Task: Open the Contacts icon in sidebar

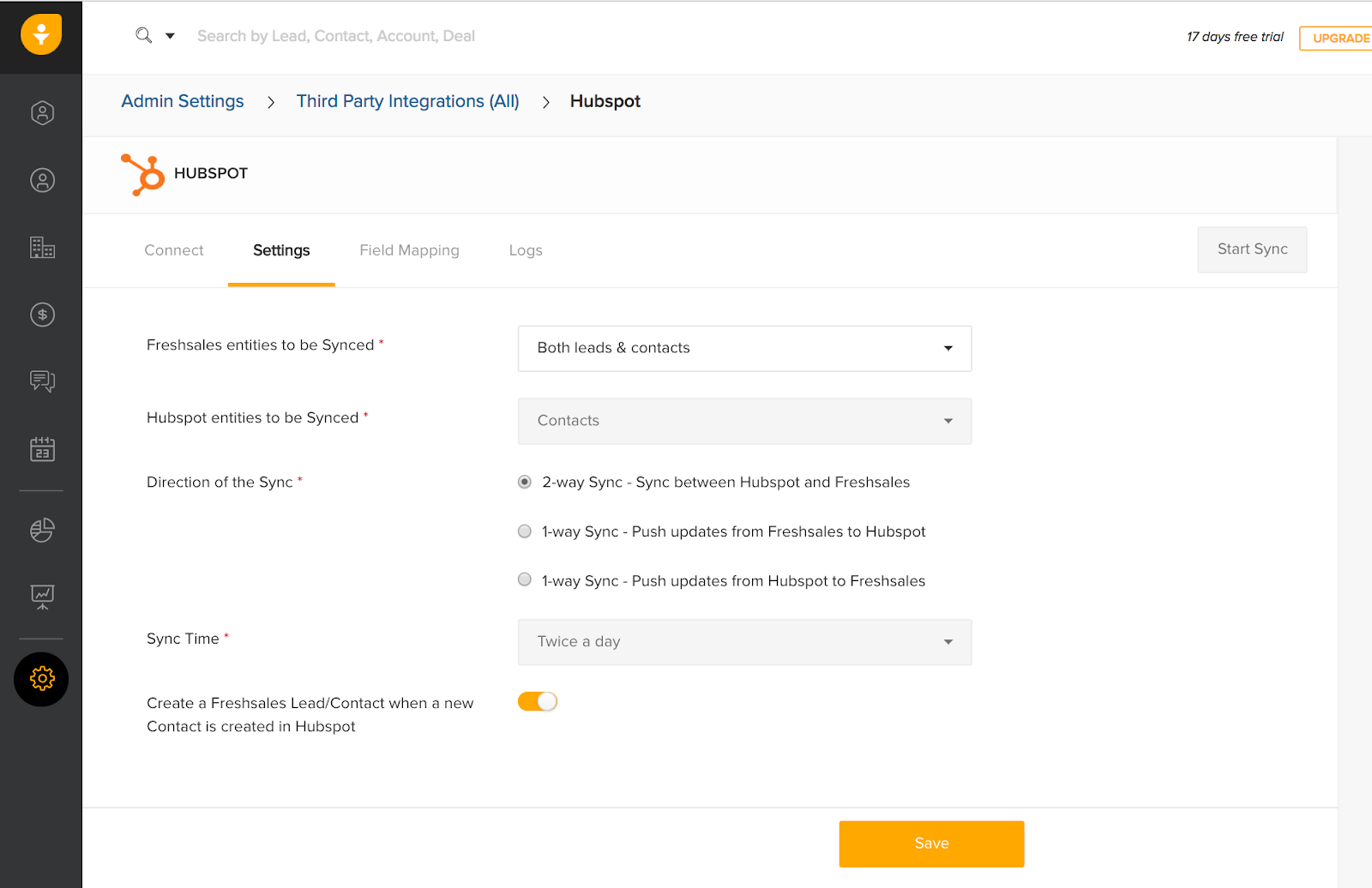Action: (x=42, y=180)
